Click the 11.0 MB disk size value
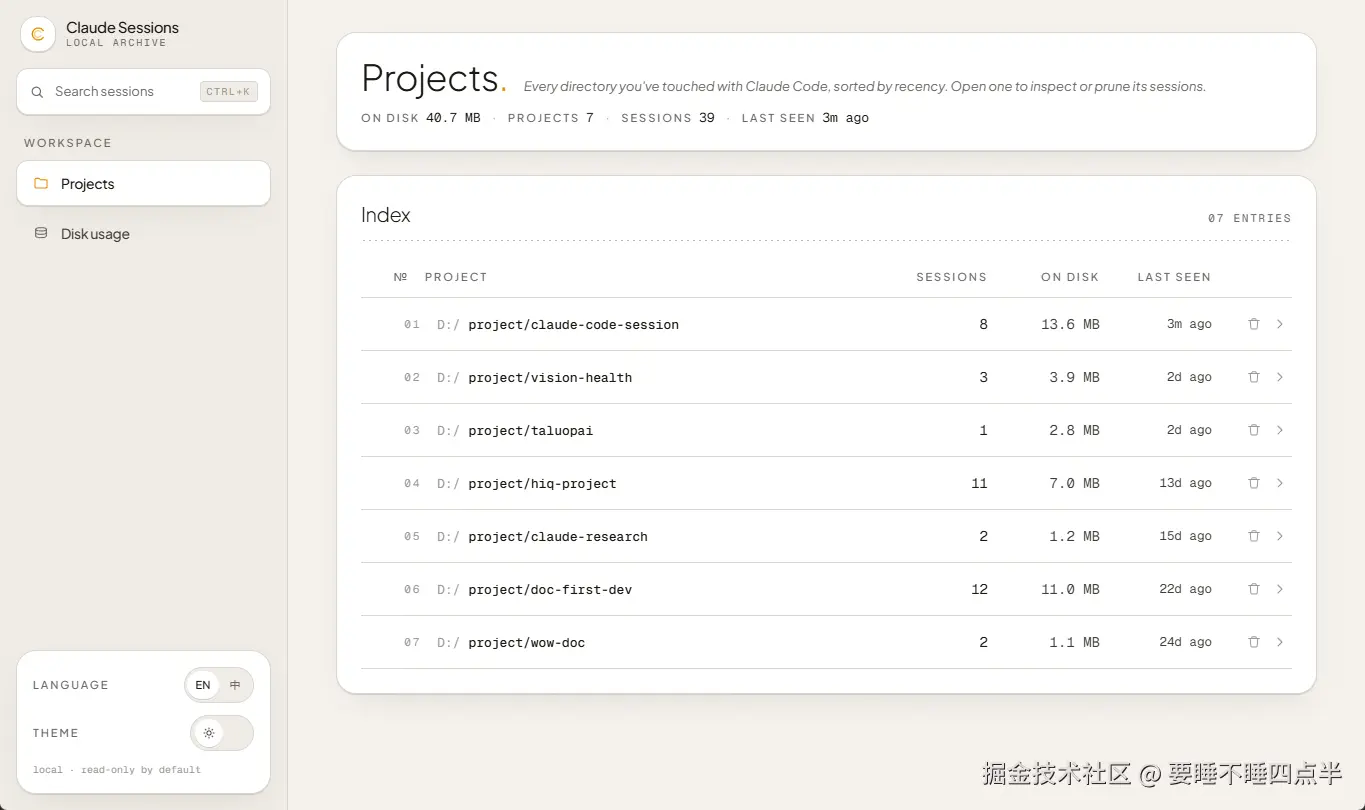Image resolution: width=1365 pixels, height=810 pixels. 1070,589
